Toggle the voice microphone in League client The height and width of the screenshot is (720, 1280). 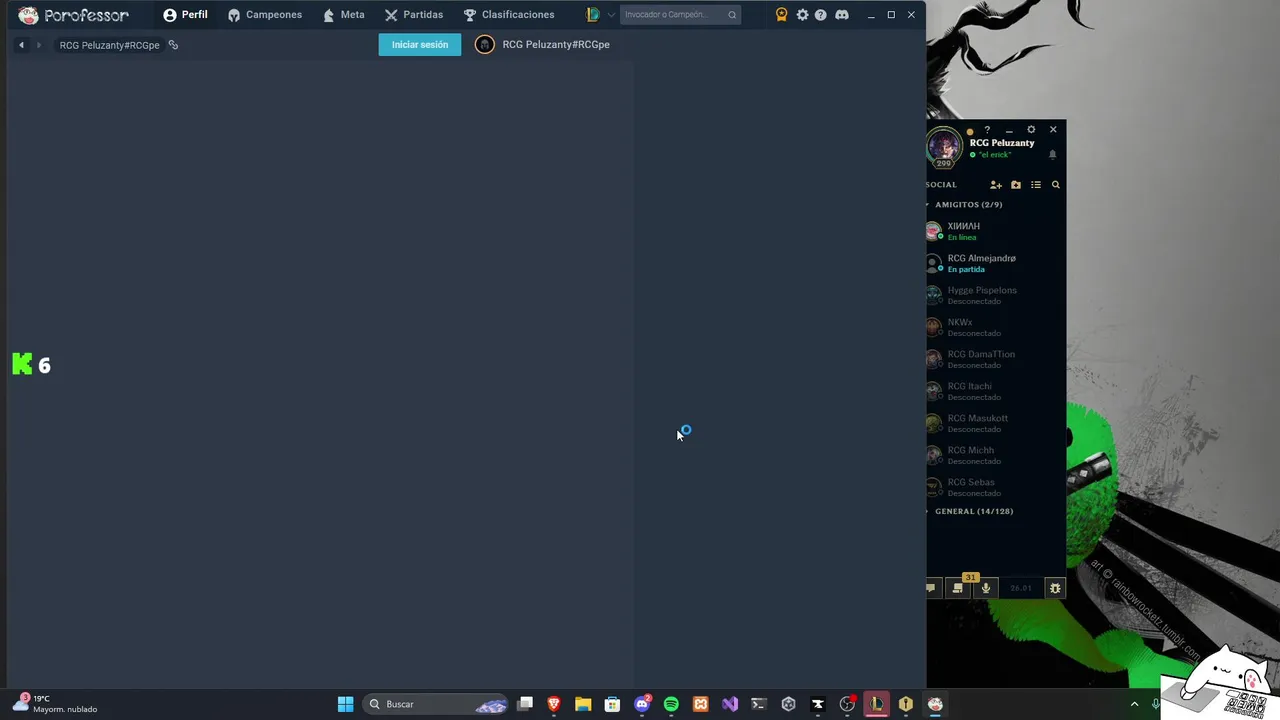[x=986, y=588]
